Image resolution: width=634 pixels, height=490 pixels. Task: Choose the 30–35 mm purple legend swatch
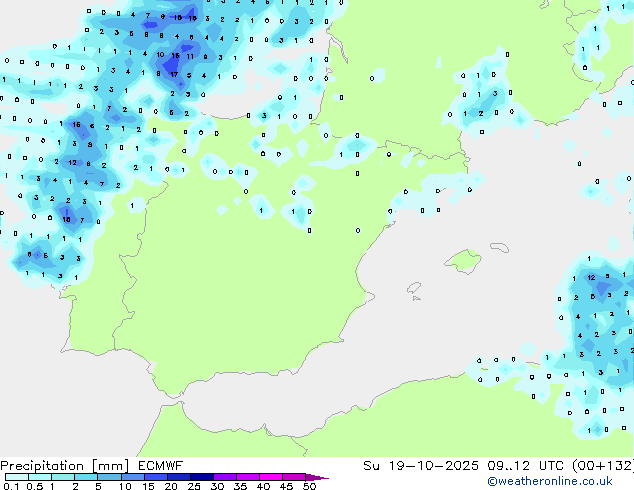224,477
